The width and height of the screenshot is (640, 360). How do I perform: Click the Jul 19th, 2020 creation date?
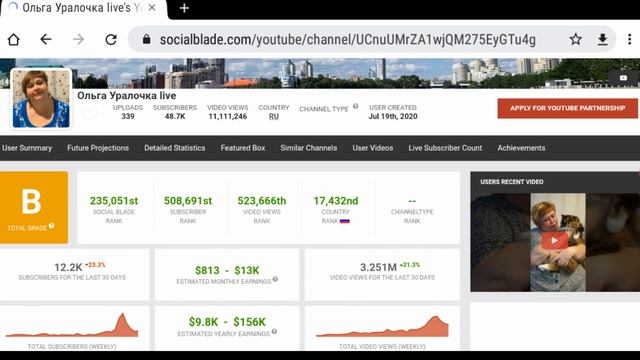pos(393,116)
